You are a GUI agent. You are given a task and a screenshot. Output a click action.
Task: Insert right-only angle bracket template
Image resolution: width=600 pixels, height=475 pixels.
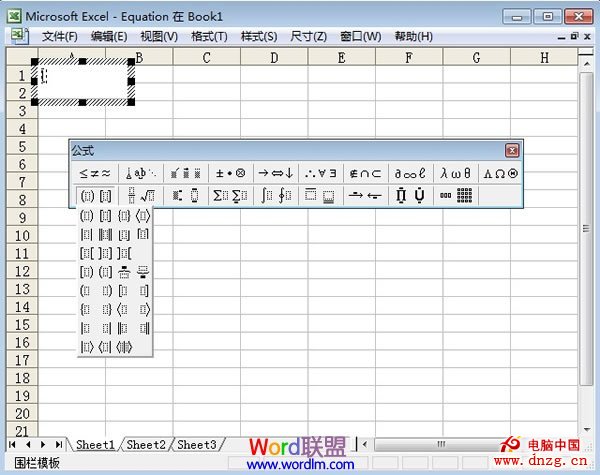[x=145, y=309]
